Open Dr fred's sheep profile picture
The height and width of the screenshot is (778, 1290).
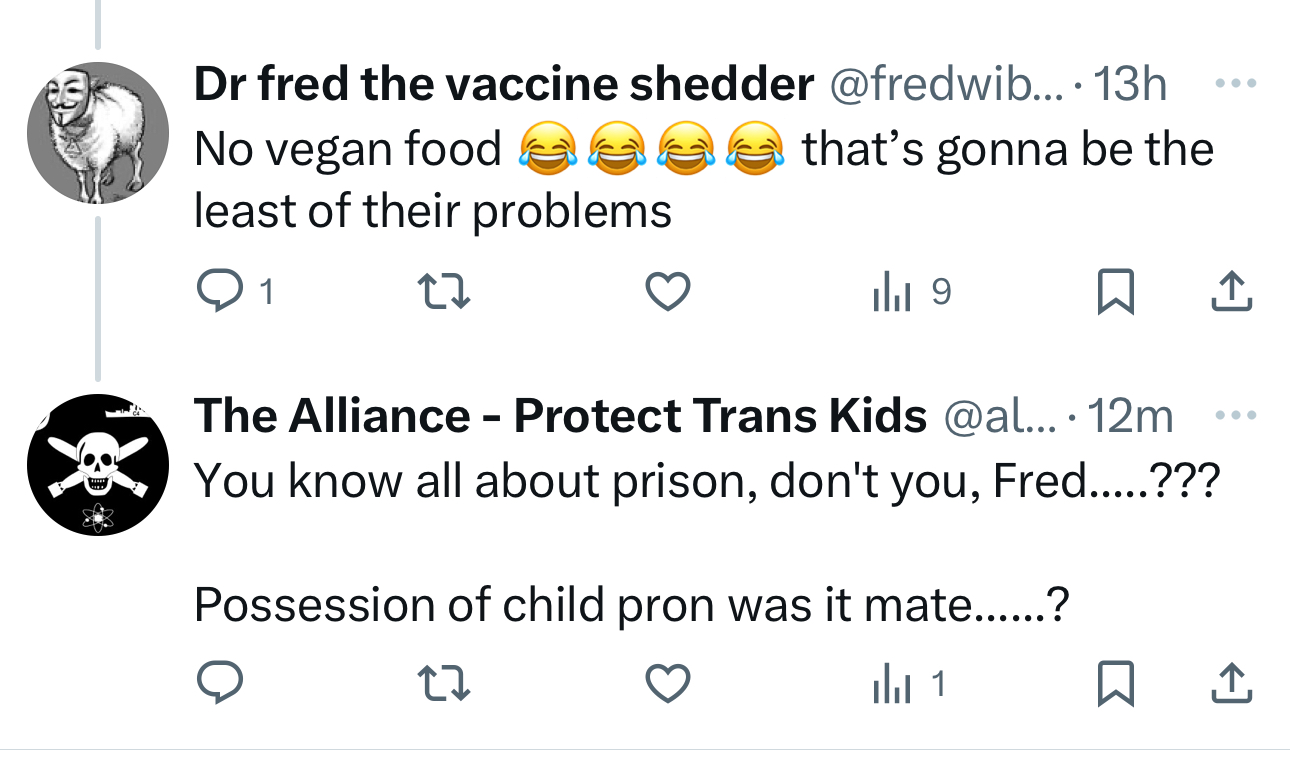[x=97, y=132]
